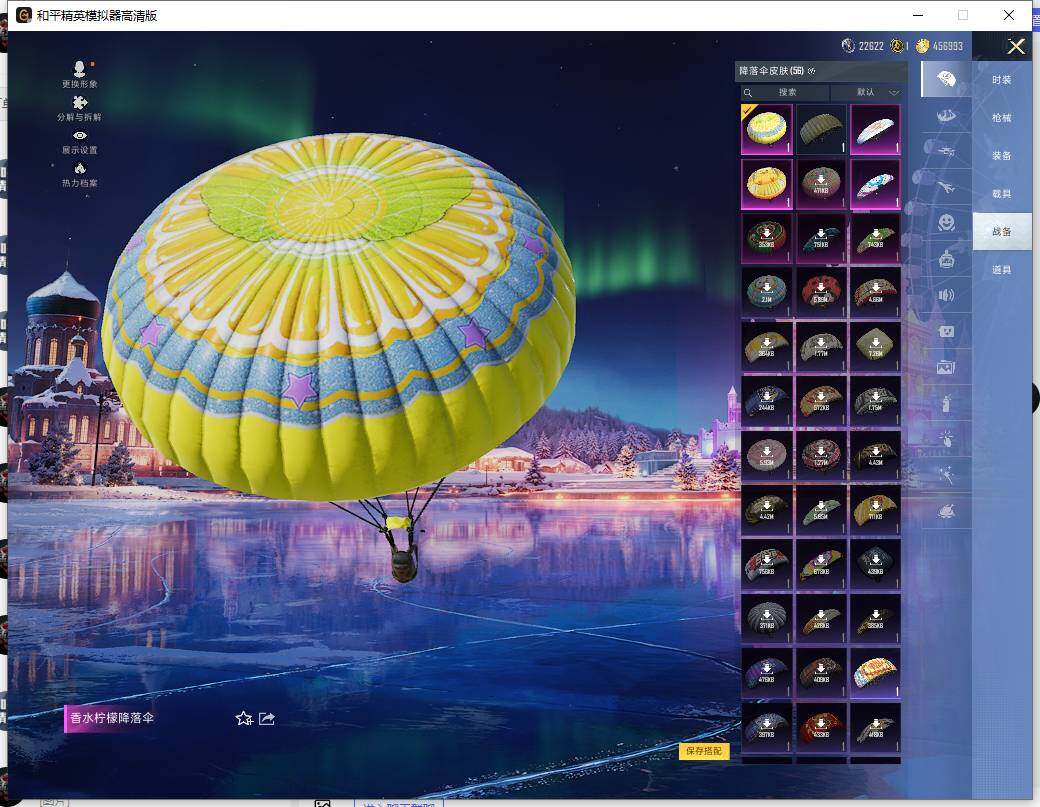This screenshot has height=807, width=1040.
Task: Download the red parachute labeled 5.89M
Action: click(x=820, y=292)
